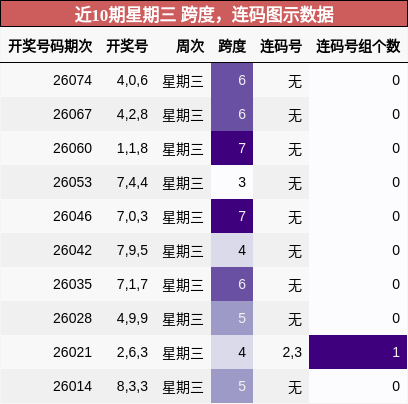Screen dimensions: 408x404
Task: Click issue number 26028
Action: point(72,318)
